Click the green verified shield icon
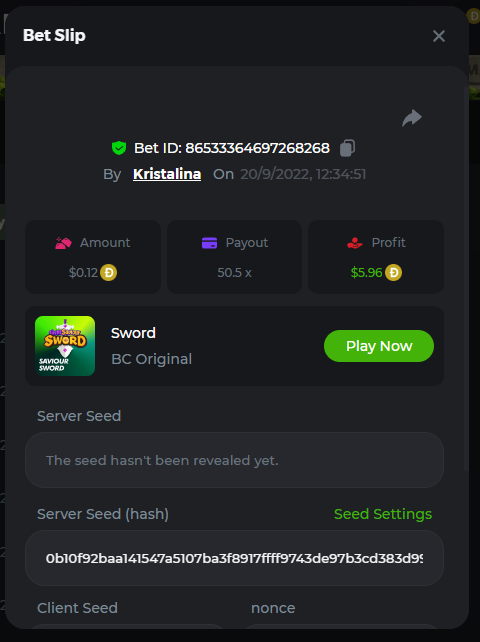 pyautogui.click(x=119, y=148)
